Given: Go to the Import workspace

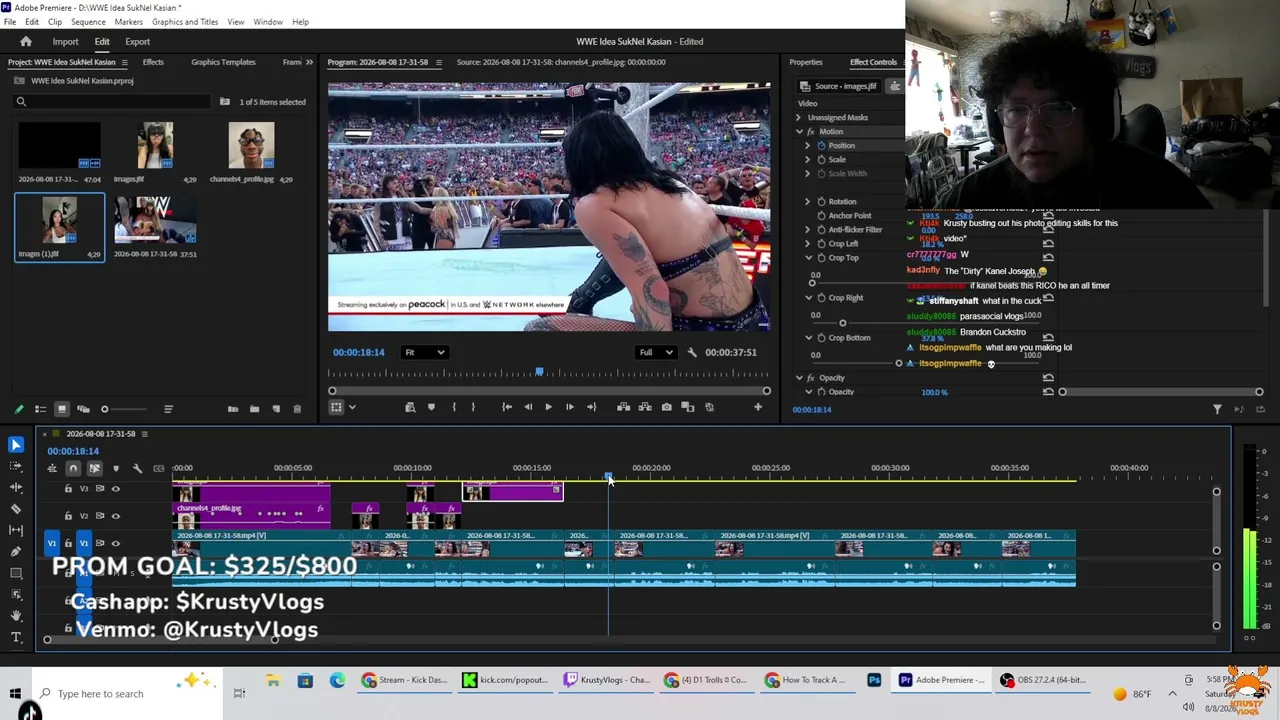Looking at the screenshot, I should coord(65,42).
